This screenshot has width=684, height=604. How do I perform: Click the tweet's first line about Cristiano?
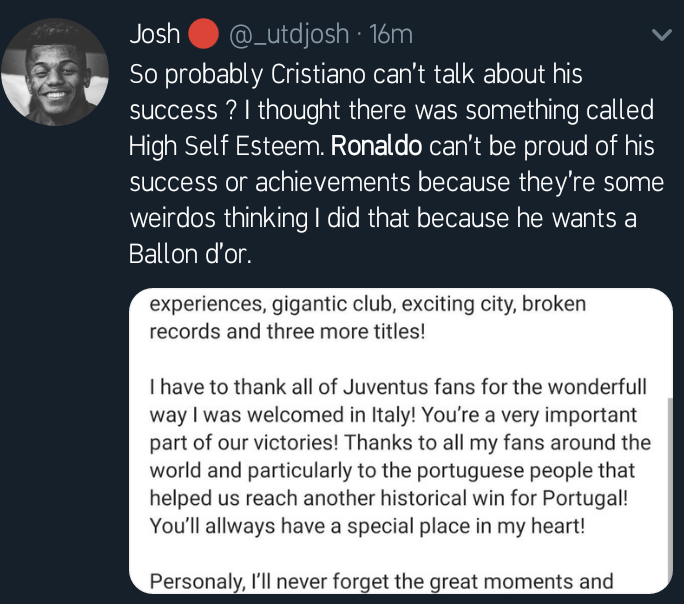pos(355,74)
